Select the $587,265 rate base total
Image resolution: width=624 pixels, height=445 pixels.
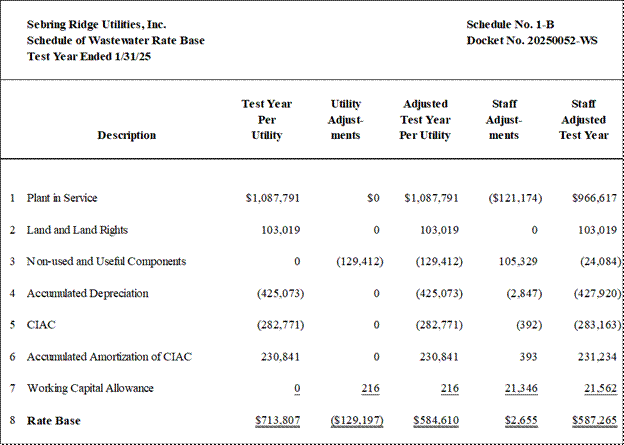click(595, 420)
